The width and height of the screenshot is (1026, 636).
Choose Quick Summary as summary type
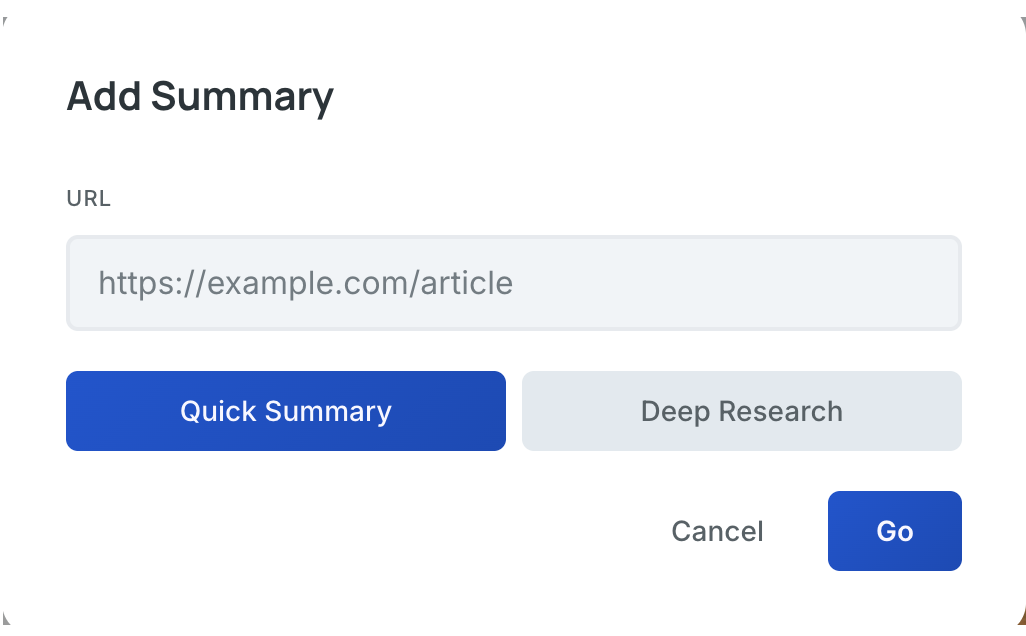286,411
